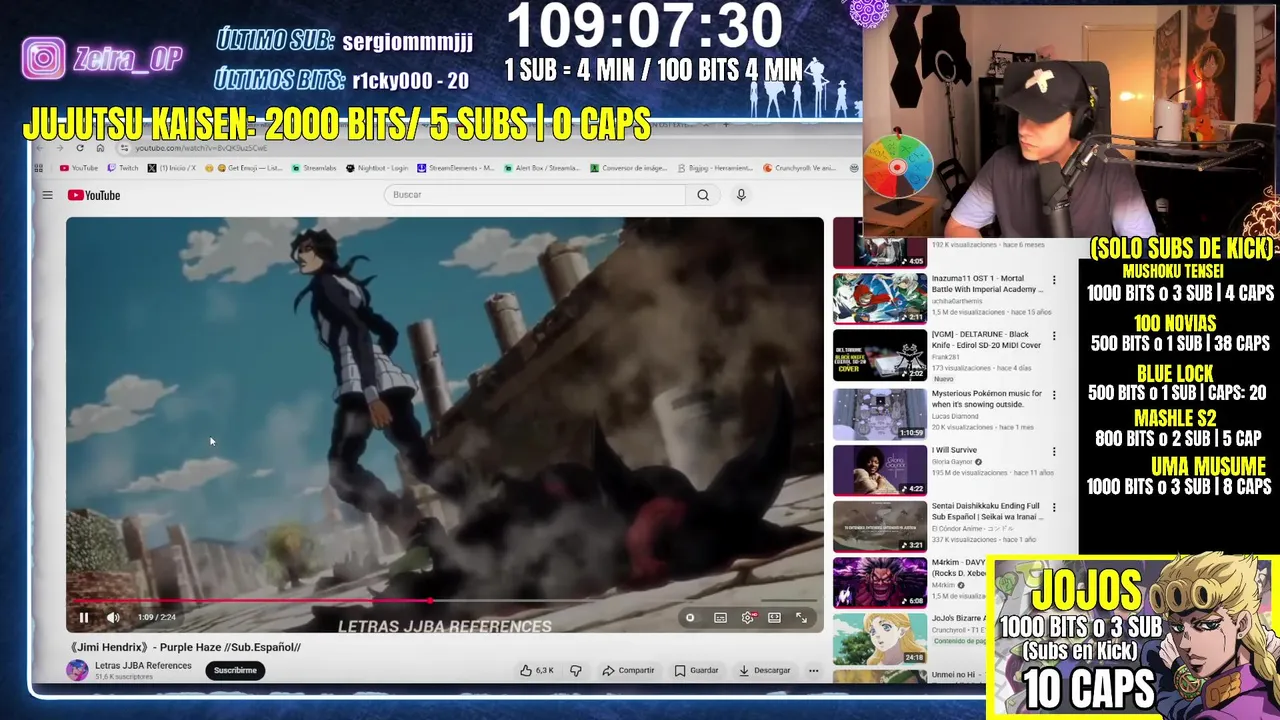The height and width of the screenshot is (720, 1280).
Task: Open the Crunchyroll bookmark
Action: click(x=800, y=168)
